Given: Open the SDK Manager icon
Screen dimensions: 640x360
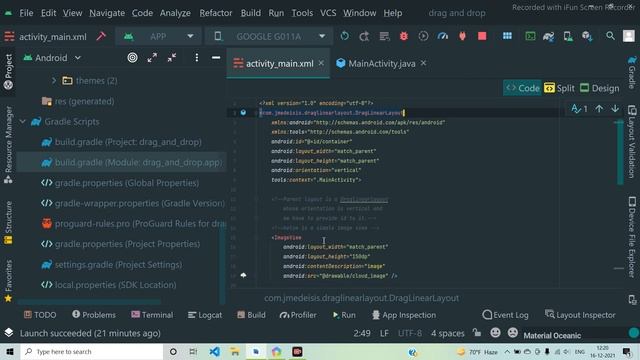Looking at the screenshot, I should coord(587,36).
